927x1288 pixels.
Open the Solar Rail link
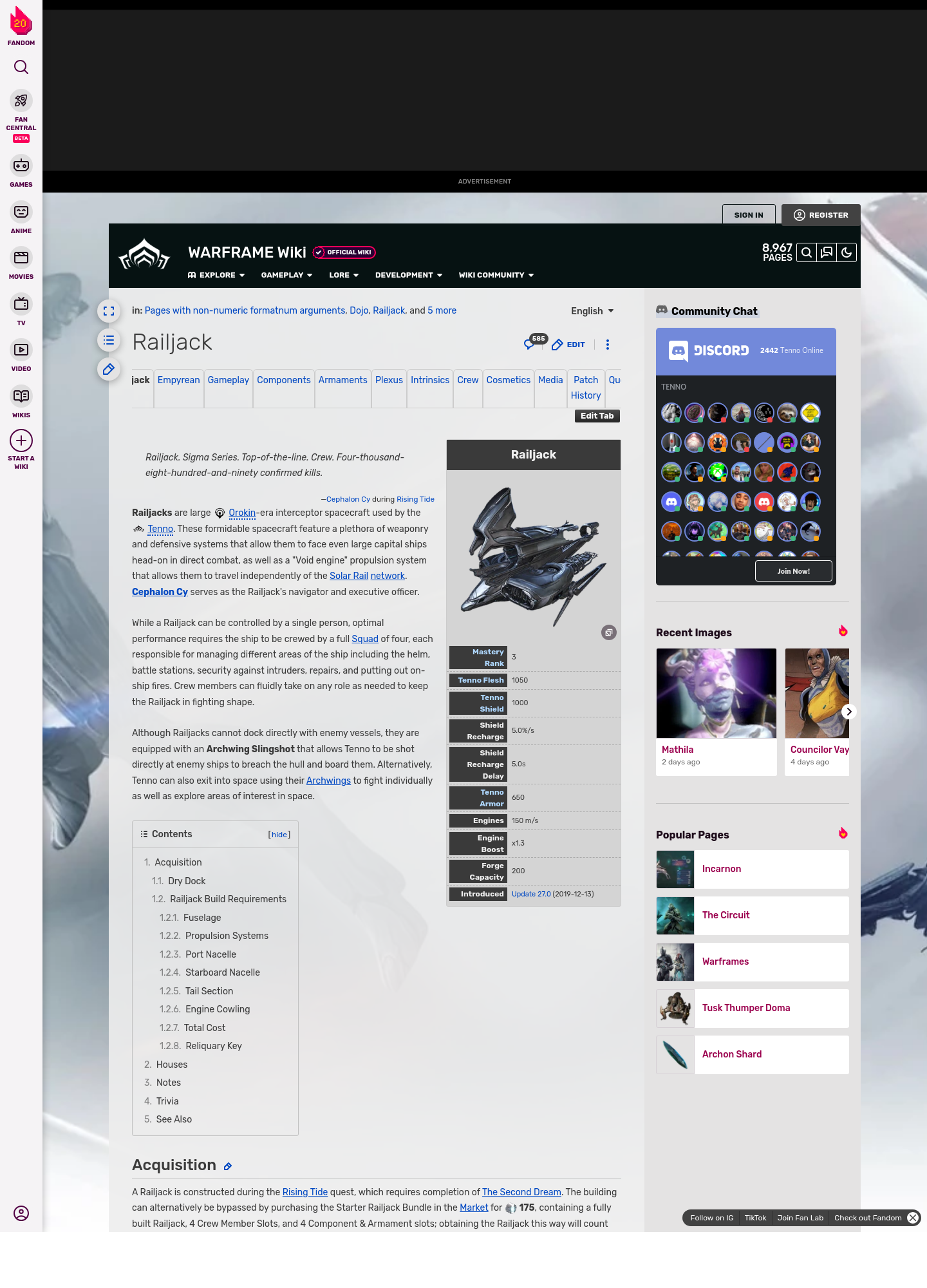[x=349, y=576]
